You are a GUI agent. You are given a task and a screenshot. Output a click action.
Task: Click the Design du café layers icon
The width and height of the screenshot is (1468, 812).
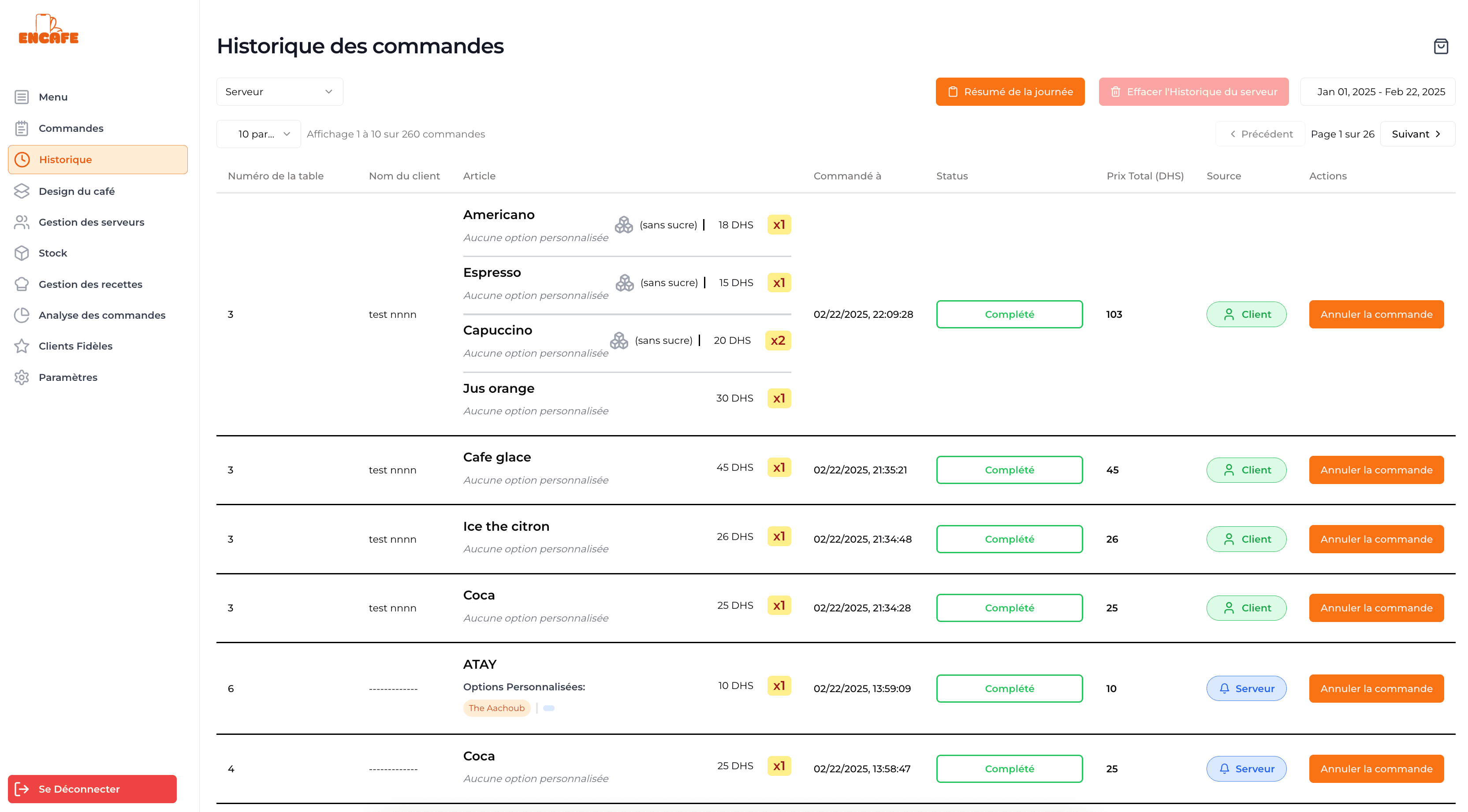22,191
